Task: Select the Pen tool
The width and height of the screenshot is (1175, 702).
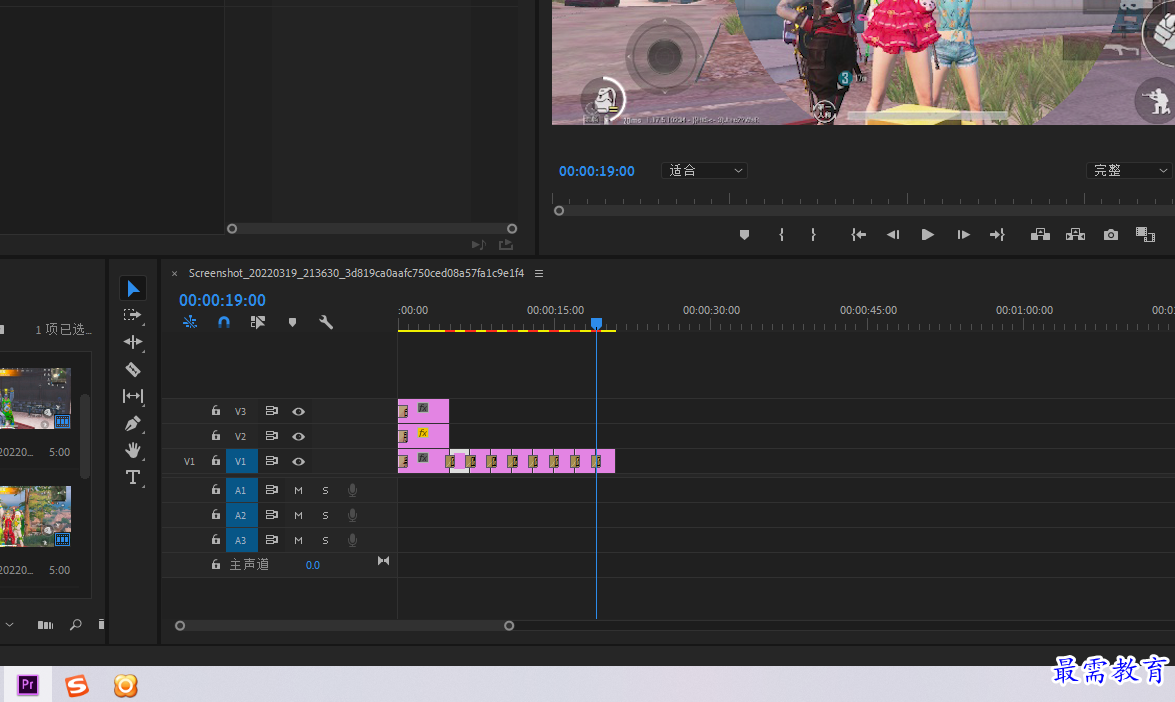Action: point(133,423)
